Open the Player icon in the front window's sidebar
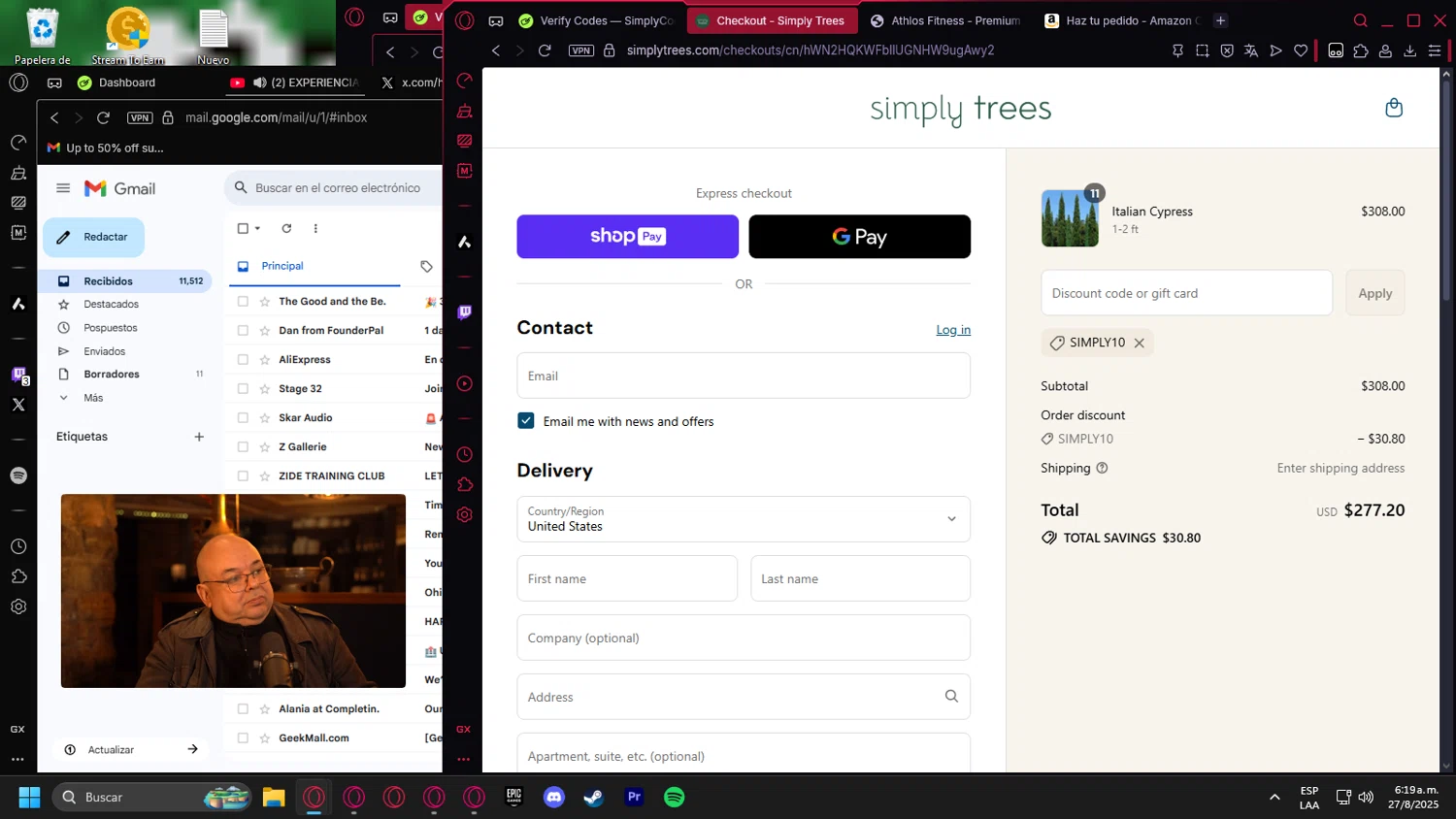The image size is (1456, 819). (x=465, y=383)
